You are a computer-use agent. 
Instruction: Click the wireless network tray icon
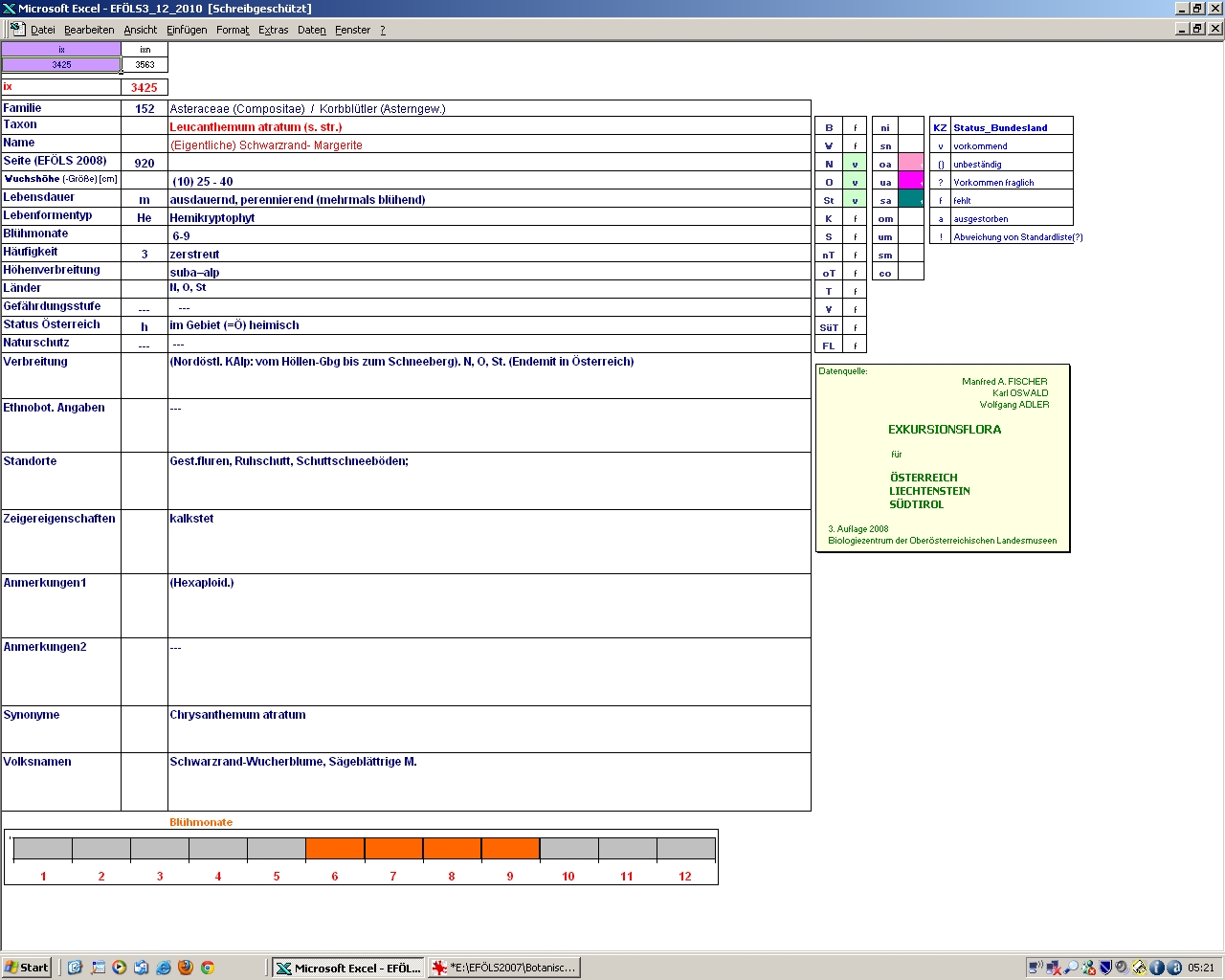pos(1036,968)
